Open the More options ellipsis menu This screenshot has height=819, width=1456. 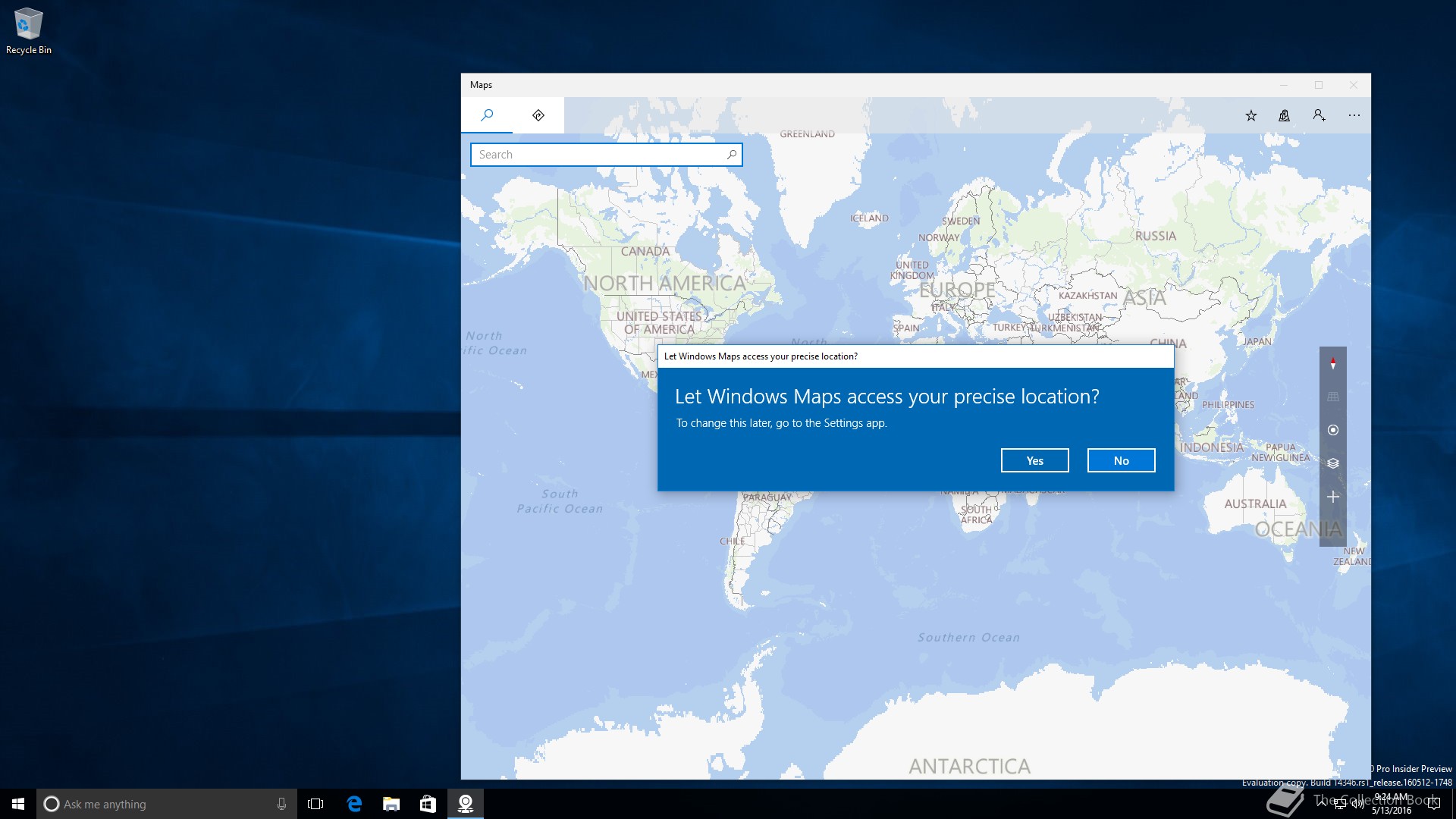pos(1354,115)
